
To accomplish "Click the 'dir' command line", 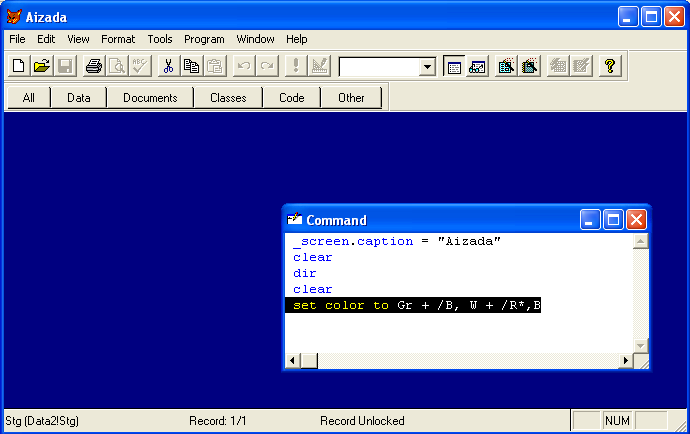I will pyautogui.click(x=305, y=273).
